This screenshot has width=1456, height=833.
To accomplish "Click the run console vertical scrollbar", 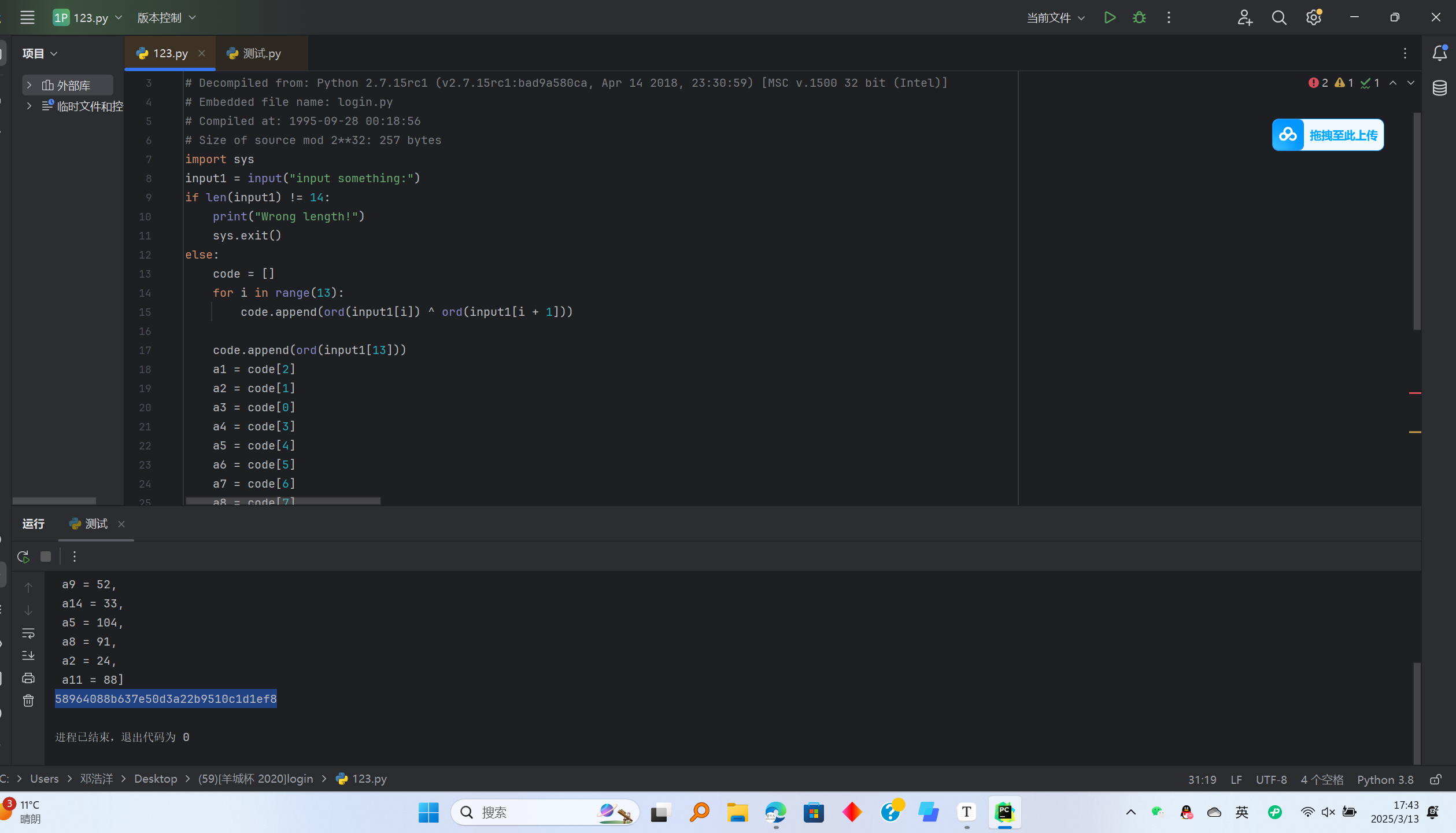I will point(1417,713).
